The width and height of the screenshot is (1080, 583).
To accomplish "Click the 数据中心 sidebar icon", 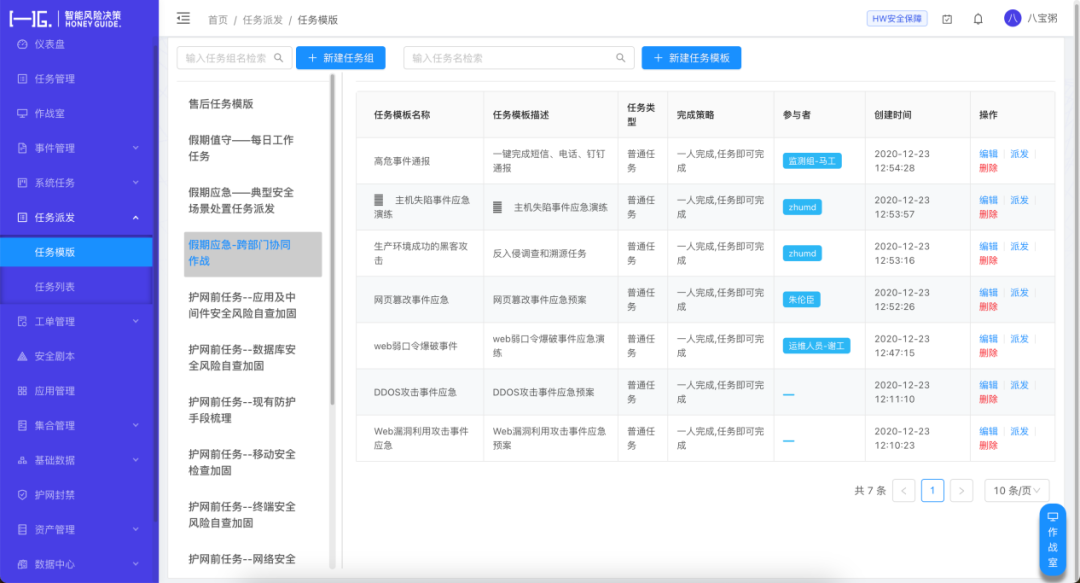I will (x=22, y=564).
